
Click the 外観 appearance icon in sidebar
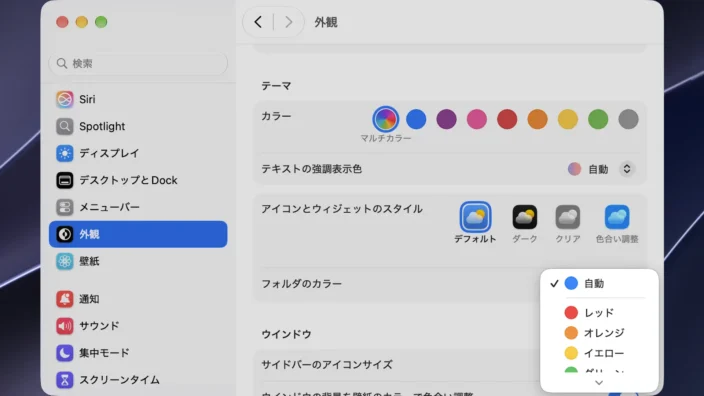pos(65,234)
